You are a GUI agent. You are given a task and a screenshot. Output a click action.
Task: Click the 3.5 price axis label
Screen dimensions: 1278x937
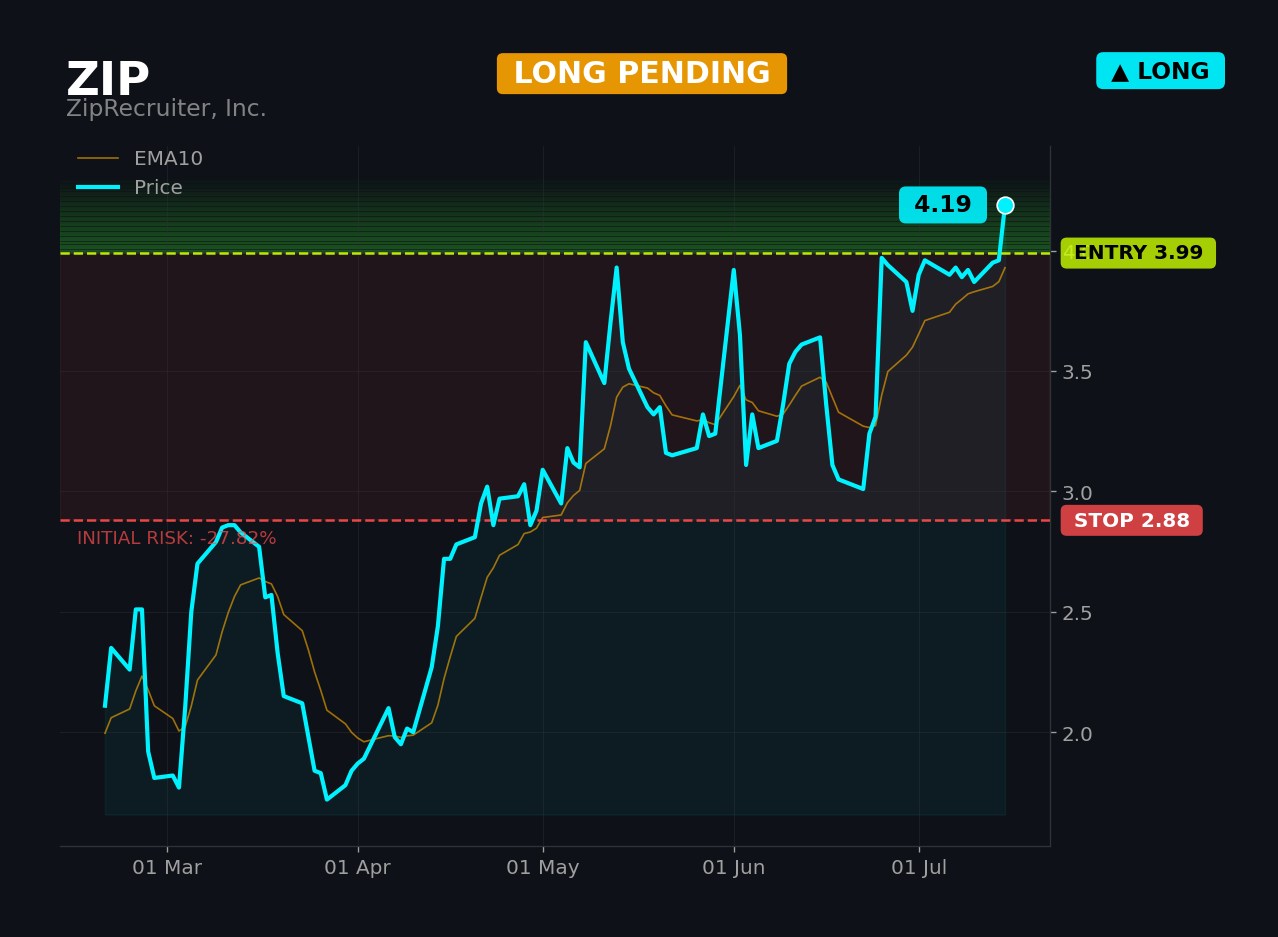click(1077, 372)
